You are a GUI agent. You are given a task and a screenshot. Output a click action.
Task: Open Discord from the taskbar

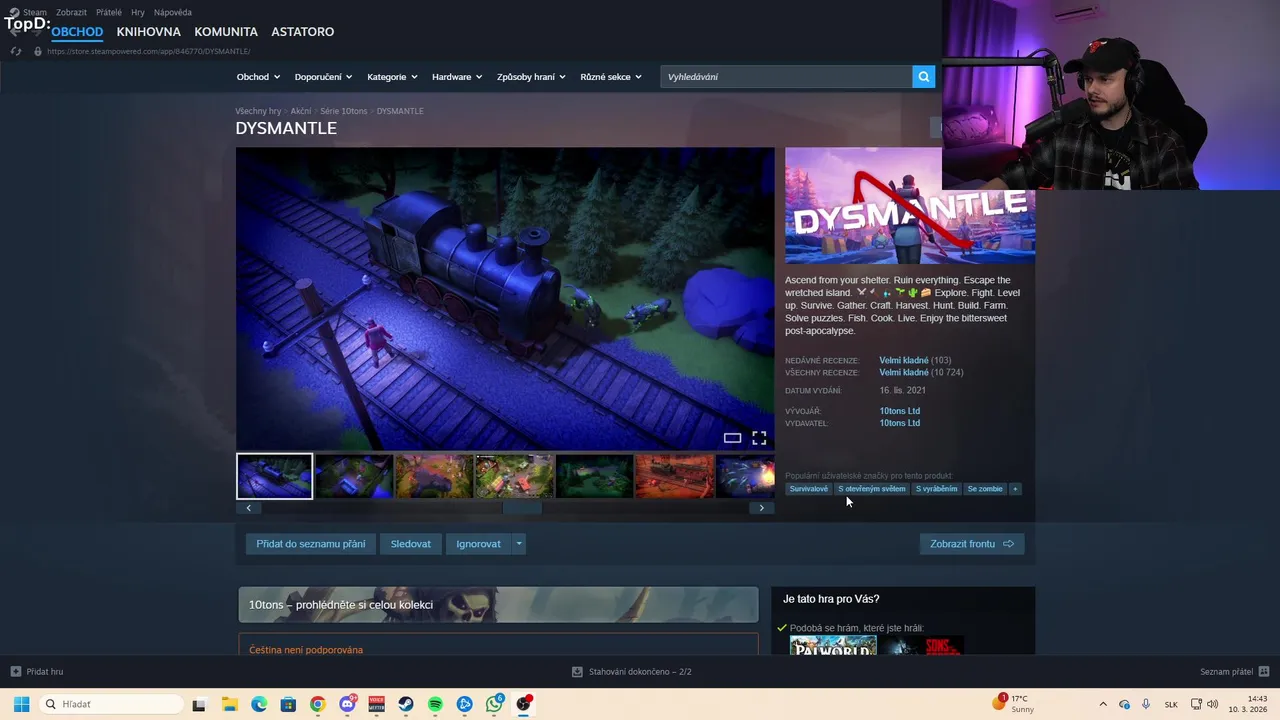(347, 704)
